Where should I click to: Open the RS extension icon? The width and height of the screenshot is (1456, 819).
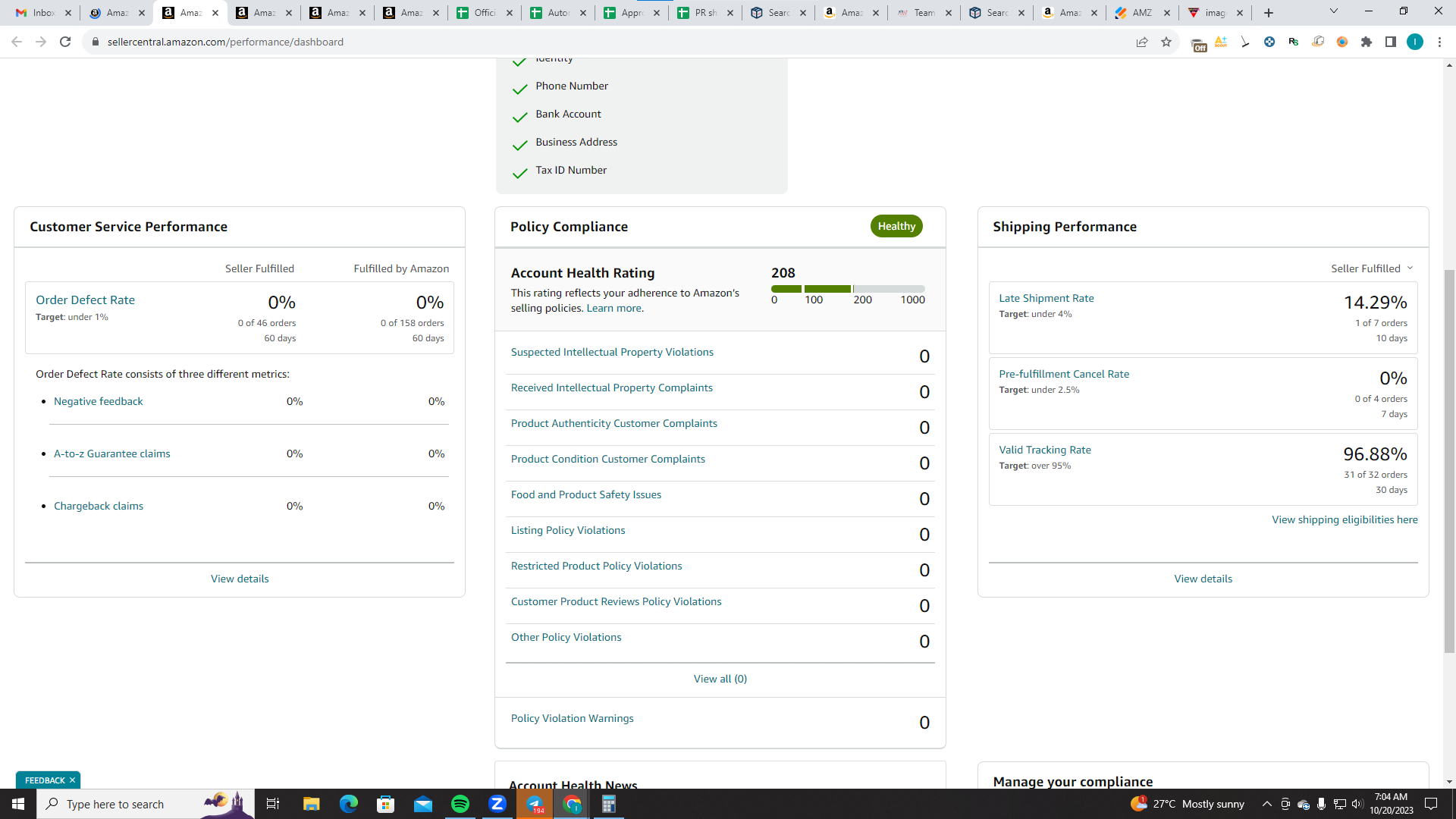[1294, 42]
